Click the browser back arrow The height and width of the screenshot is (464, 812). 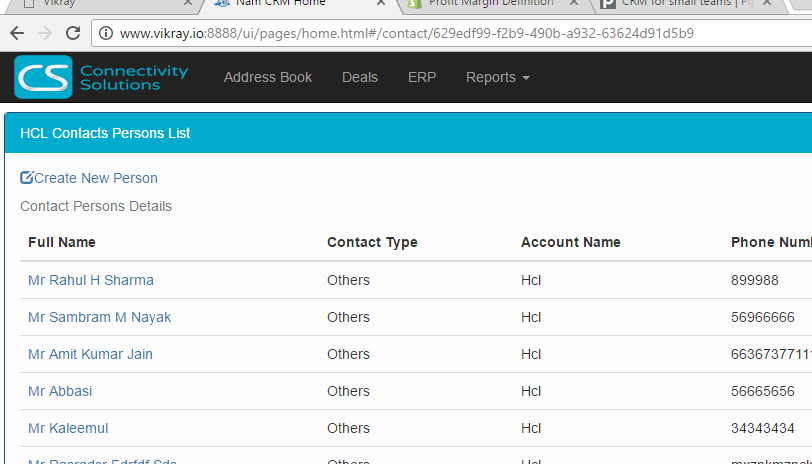click(17, 33)
